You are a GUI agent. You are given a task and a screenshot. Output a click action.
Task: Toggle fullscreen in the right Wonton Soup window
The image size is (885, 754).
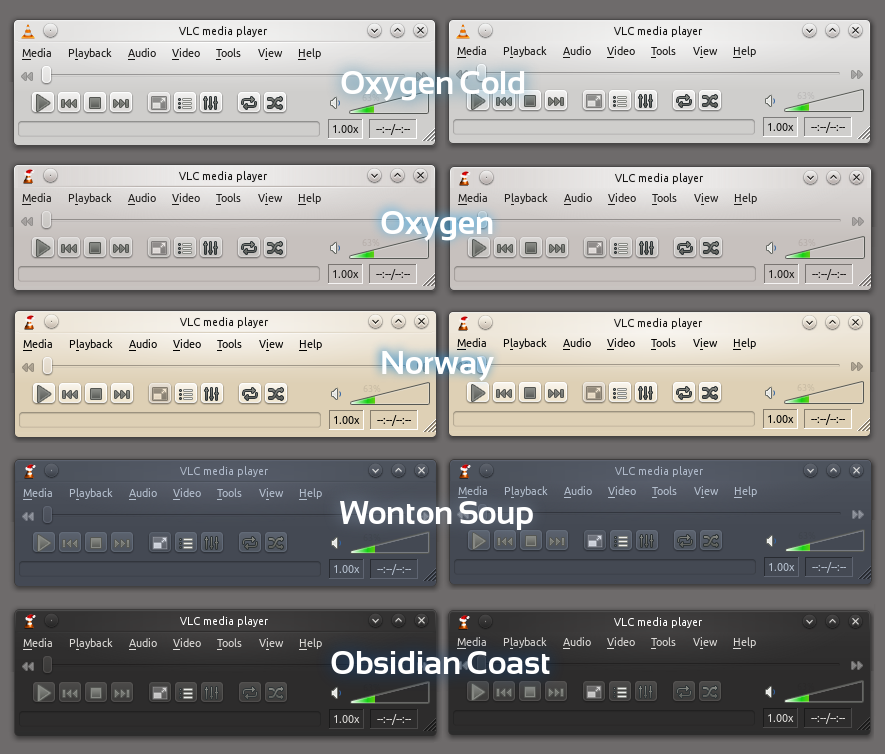click(595, 541)
